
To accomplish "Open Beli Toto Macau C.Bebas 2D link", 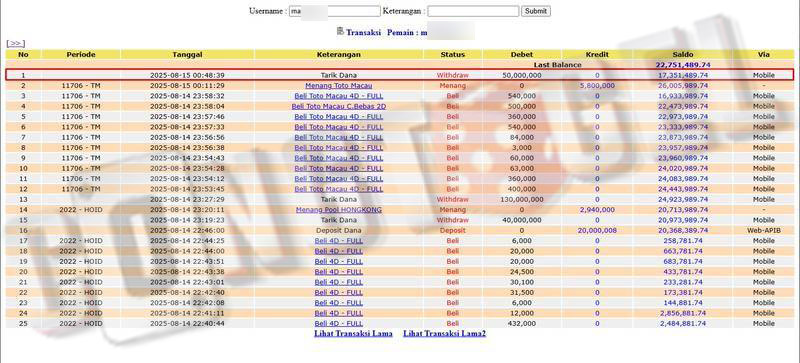I will click(339, 106).
